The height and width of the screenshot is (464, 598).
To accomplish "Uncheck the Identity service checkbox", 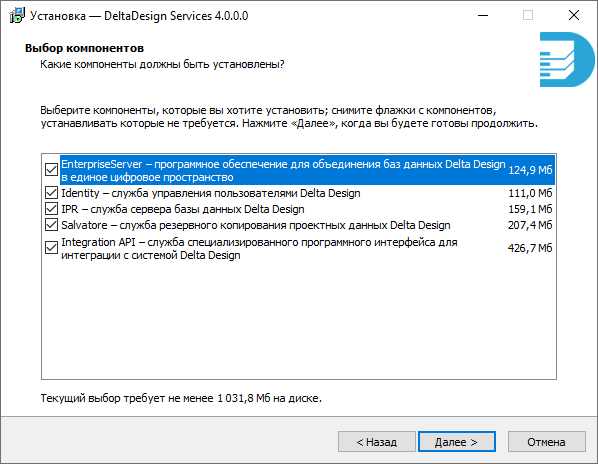I will point(51,193).
